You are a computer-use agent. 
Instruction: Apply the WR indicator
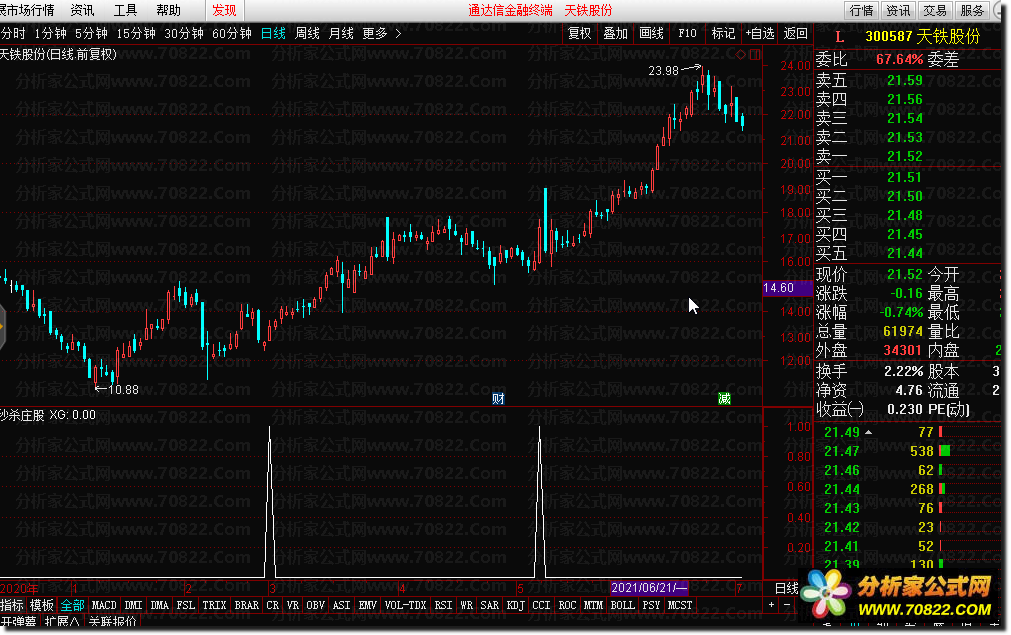pyautogui.click(x=466, y=605)
